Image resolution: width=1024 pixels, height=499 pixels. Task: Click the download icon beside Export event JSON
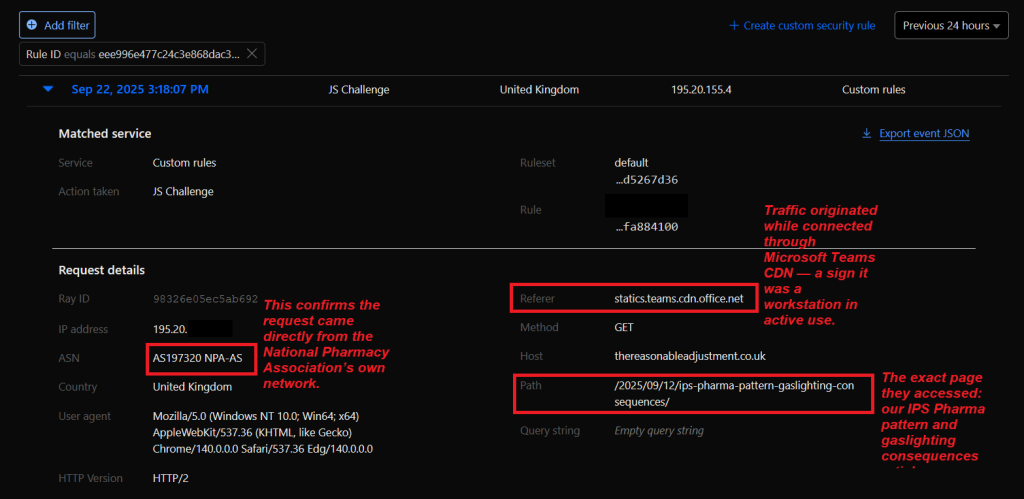tap(867, 133)
